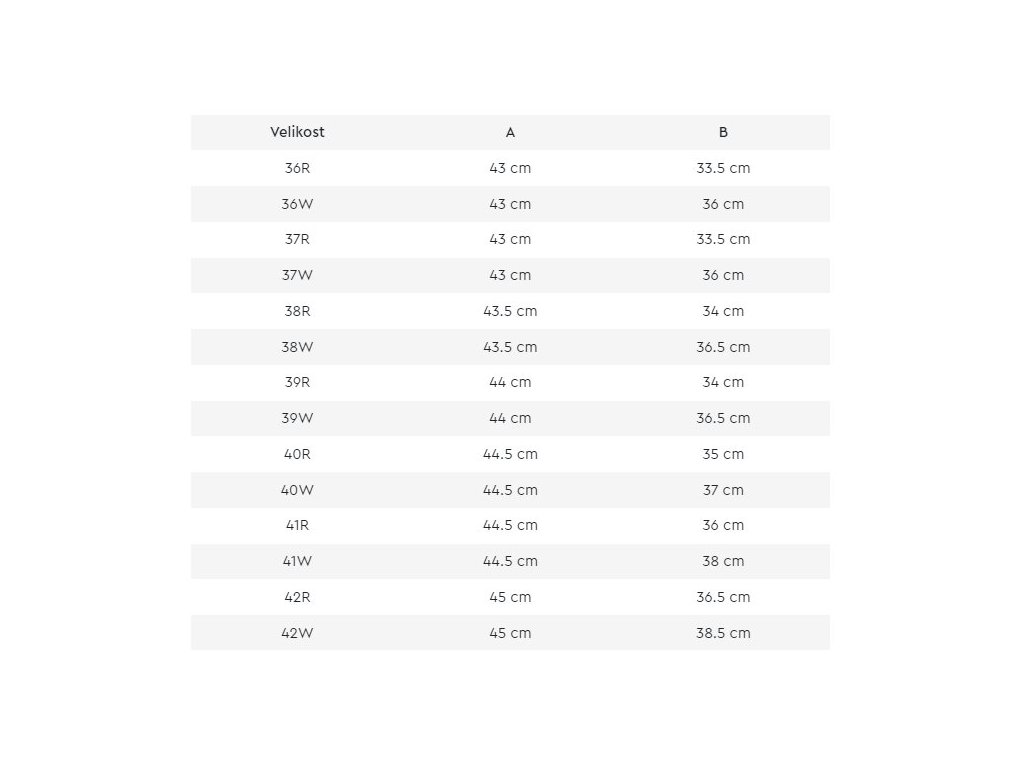The height and width of the screenshot is (768, 1024).
Task: Click the A column header
Action: click(510, 132)
